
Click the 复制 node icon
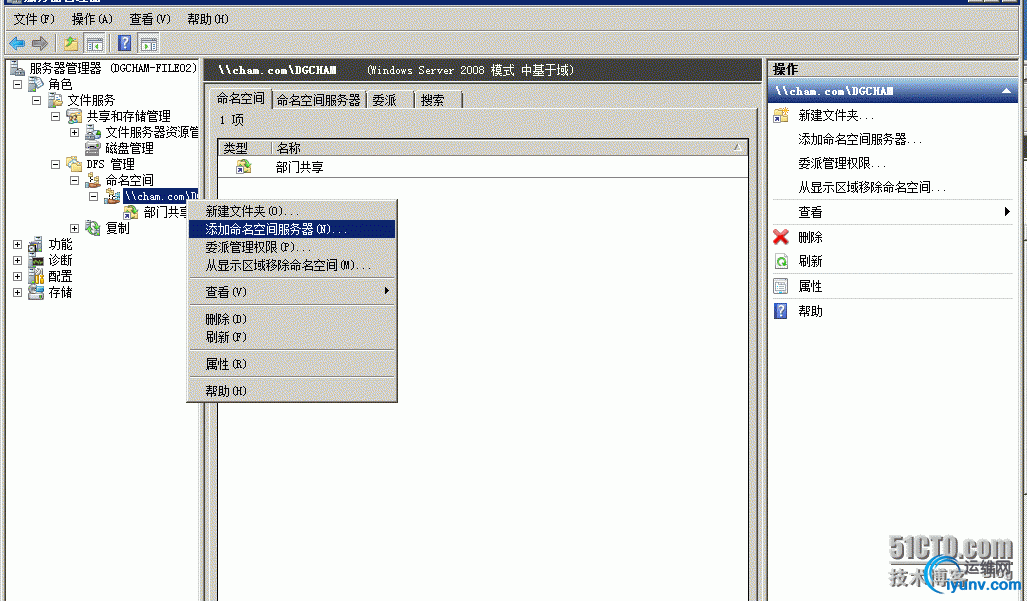(93, 228)
